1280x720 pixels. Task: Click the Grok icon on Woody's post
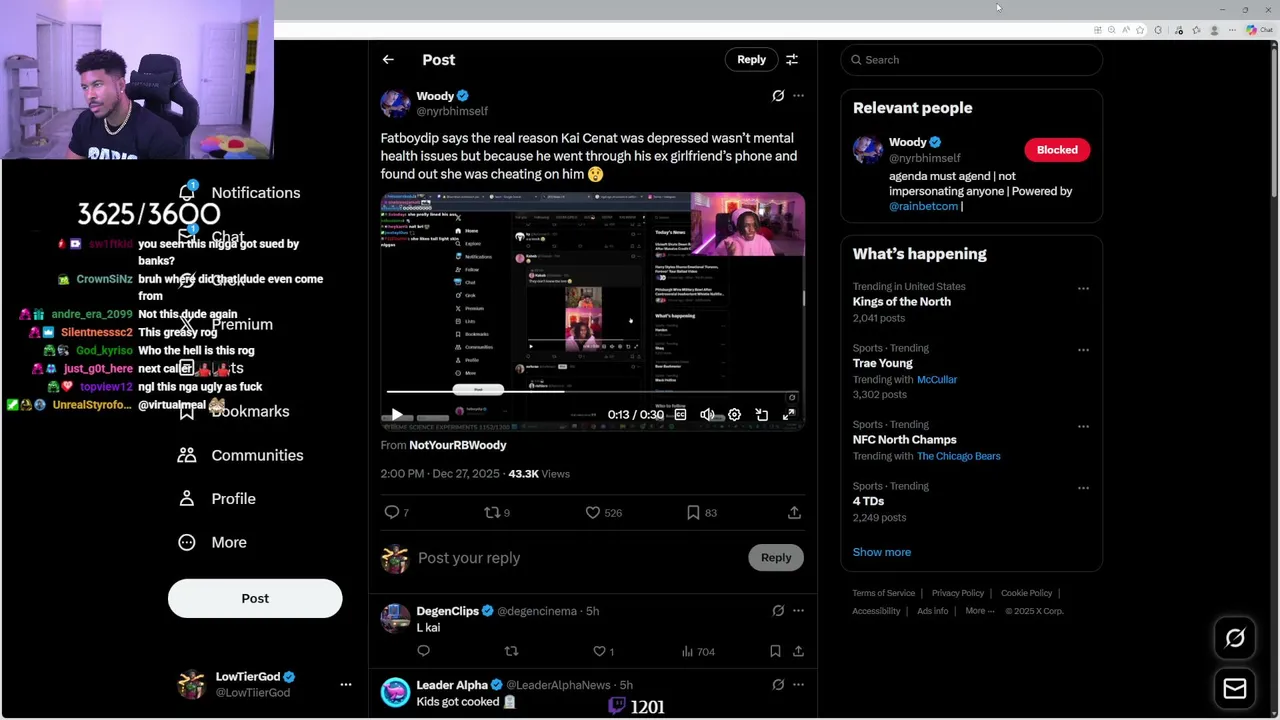778,96
